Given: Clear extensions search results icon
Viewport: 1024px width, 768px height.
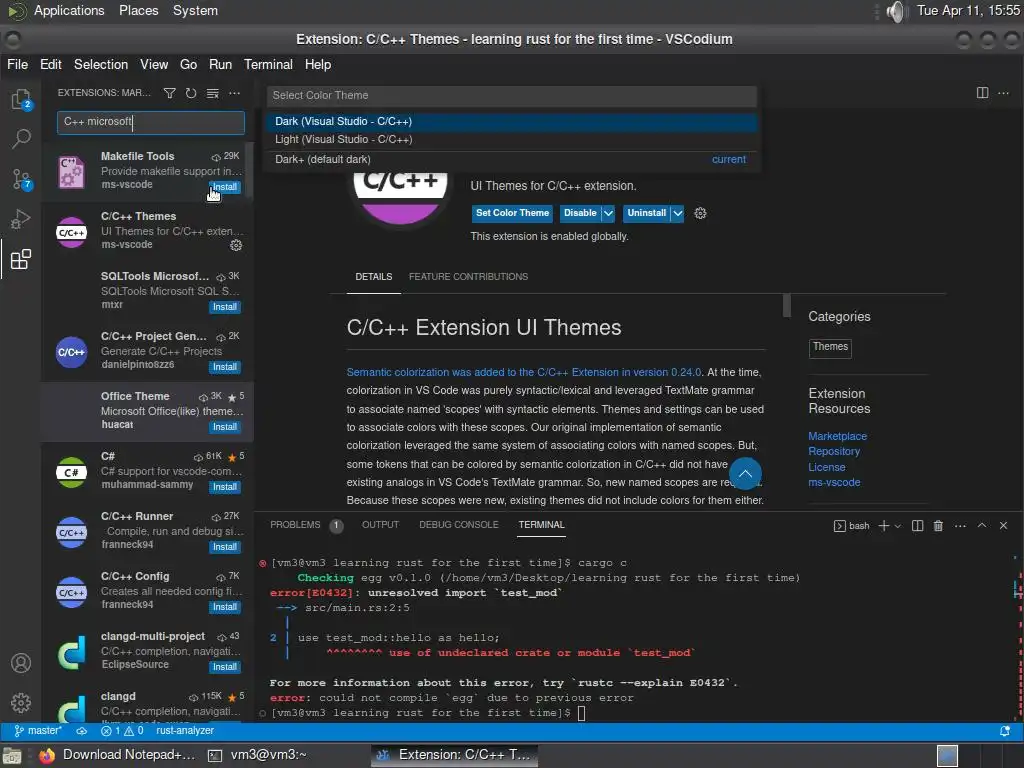Looking at the screenshot, I should 213,93.
